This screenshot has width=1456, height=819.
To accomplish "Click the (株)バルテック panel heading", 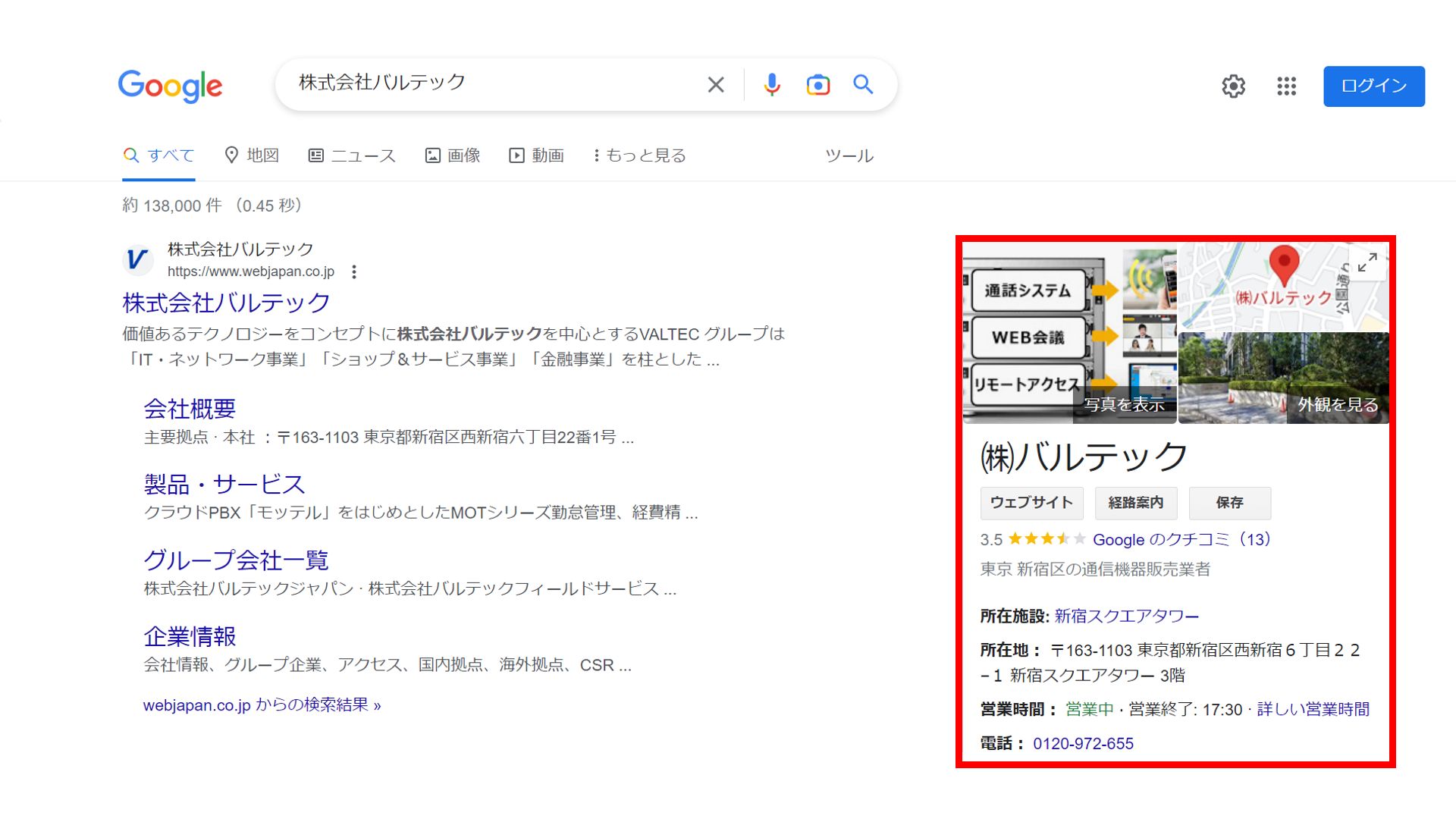I will click(x=1084, y=457).
